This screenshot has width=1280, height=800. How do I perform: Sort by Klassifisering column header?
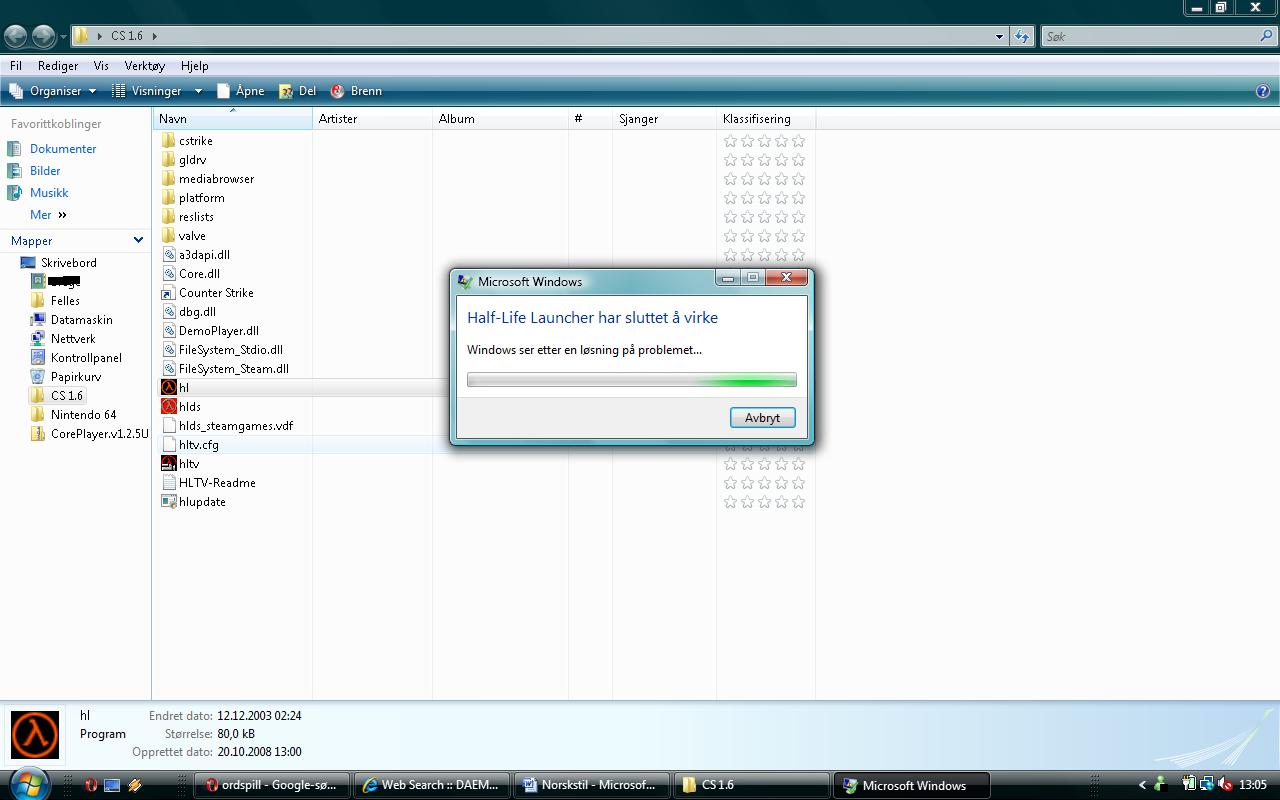[x=766, y=118]
